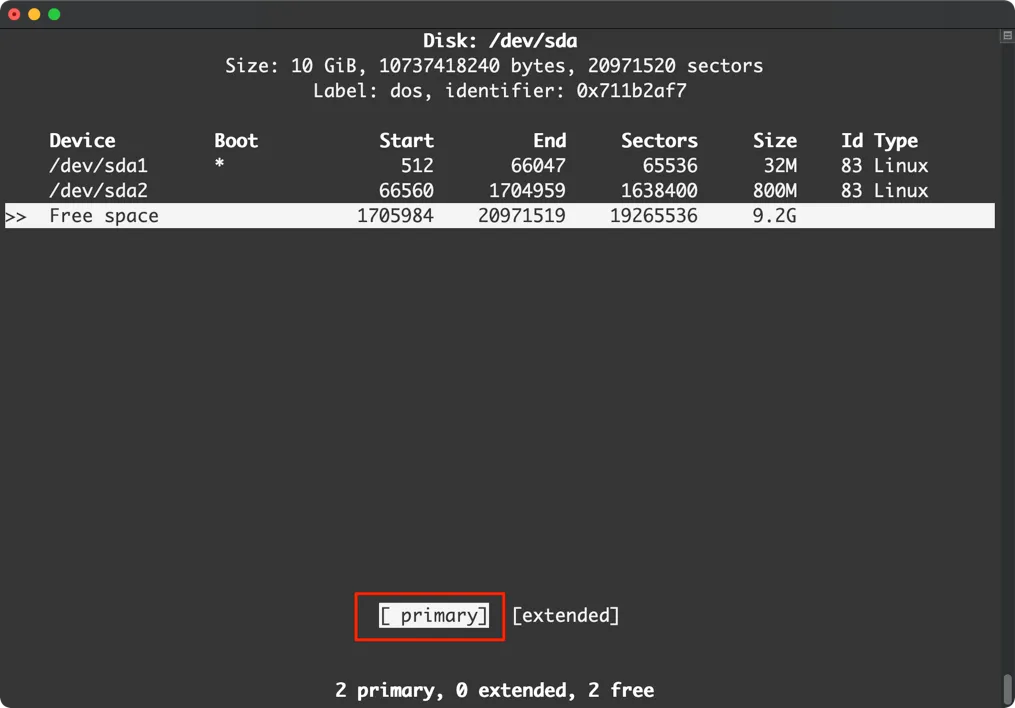This screenshot has height=708, width=1015.
Task: Click the Device column header
Action: click(x=82, y=140)
